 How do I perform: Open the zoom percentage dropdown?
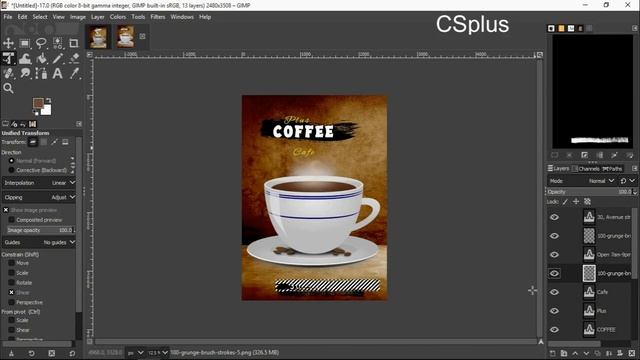coord(158,353)
